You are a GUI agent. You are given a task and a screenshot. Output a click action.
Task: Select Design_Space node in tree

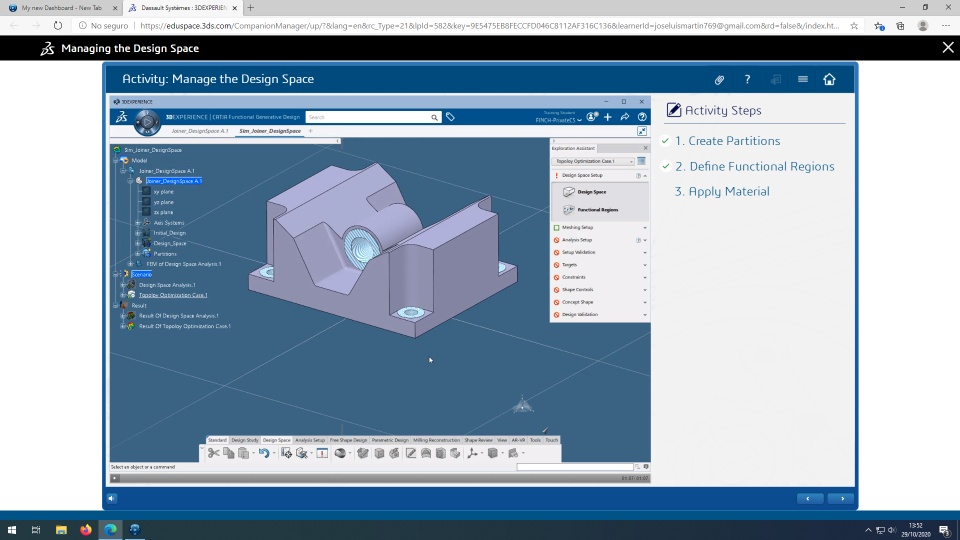click(x=170, y=244)
